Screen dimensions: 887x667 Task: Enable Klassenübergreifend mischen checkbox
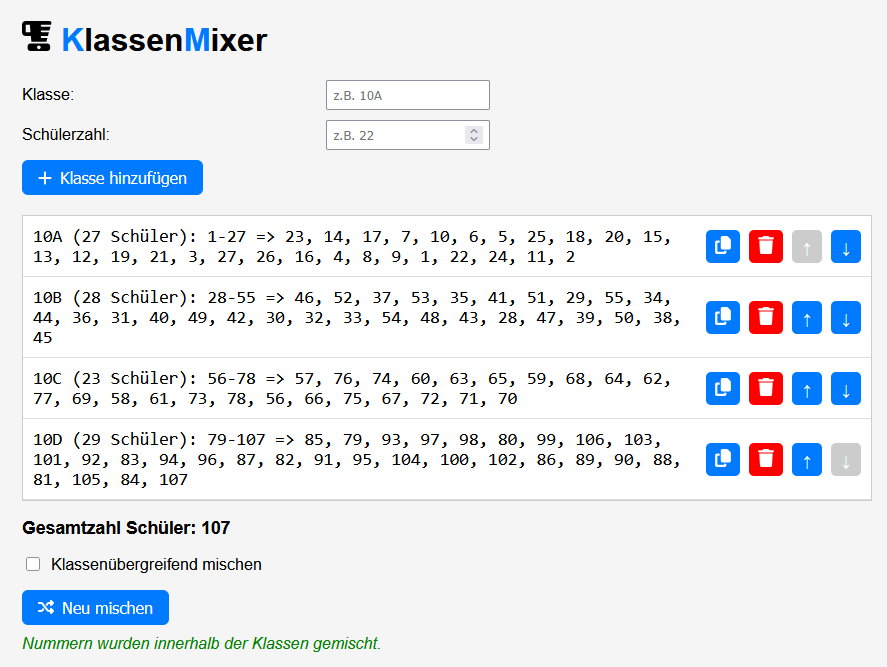point(33,564)
